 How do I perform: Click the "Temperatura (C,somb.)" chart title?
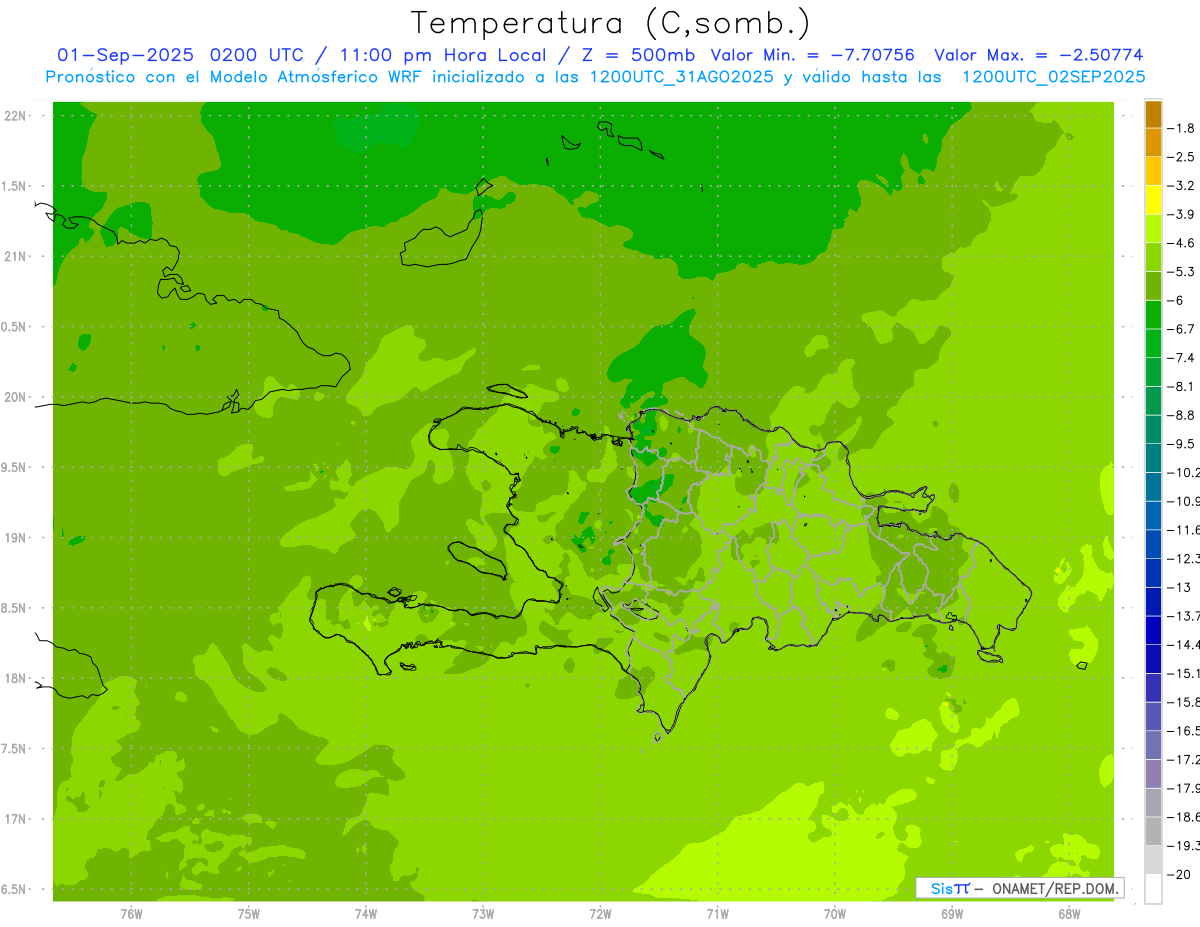[611, 23]
